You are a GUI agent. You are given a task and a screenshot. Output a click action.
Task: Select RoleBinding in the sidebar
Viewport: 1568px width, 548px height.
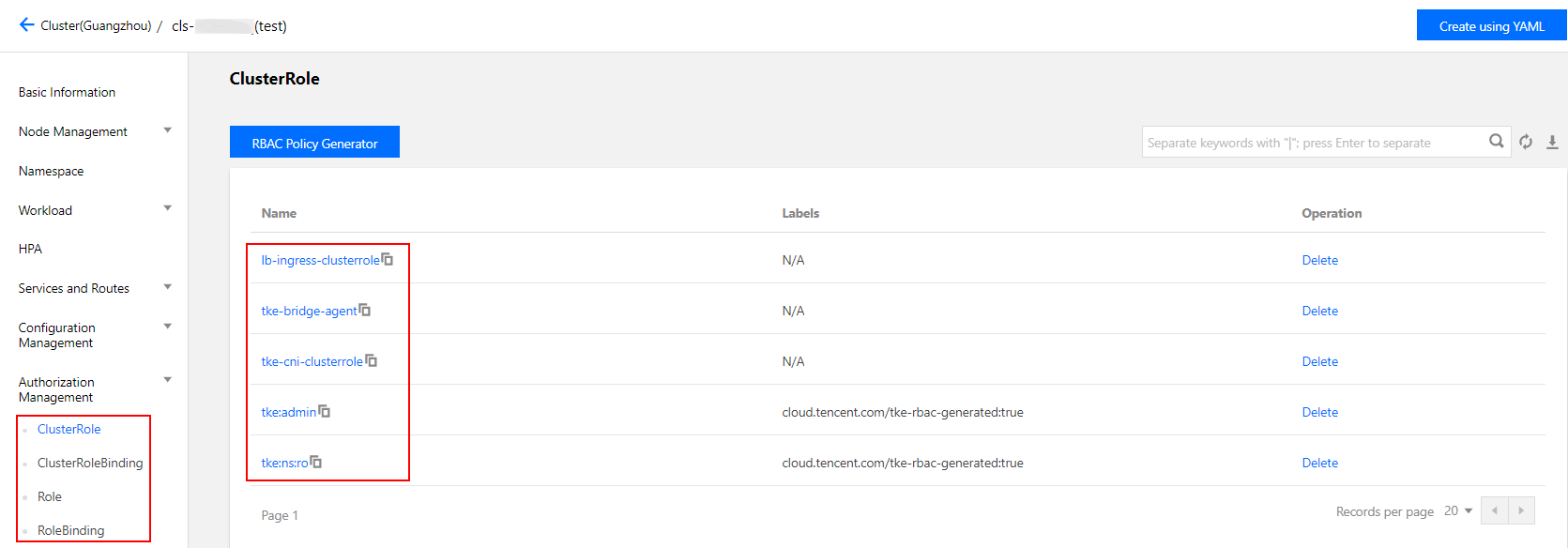(x=70, y=530)
